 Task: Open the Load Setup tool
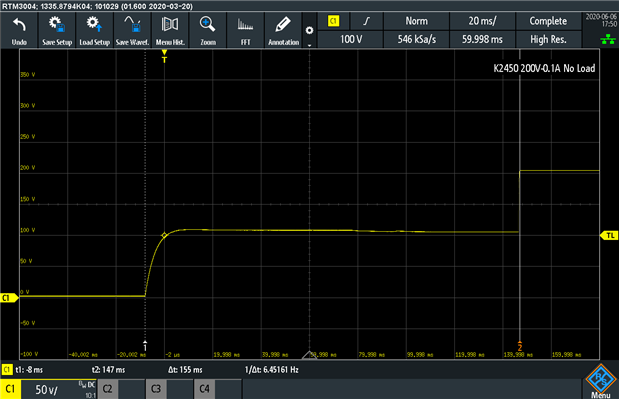(95, 30)
